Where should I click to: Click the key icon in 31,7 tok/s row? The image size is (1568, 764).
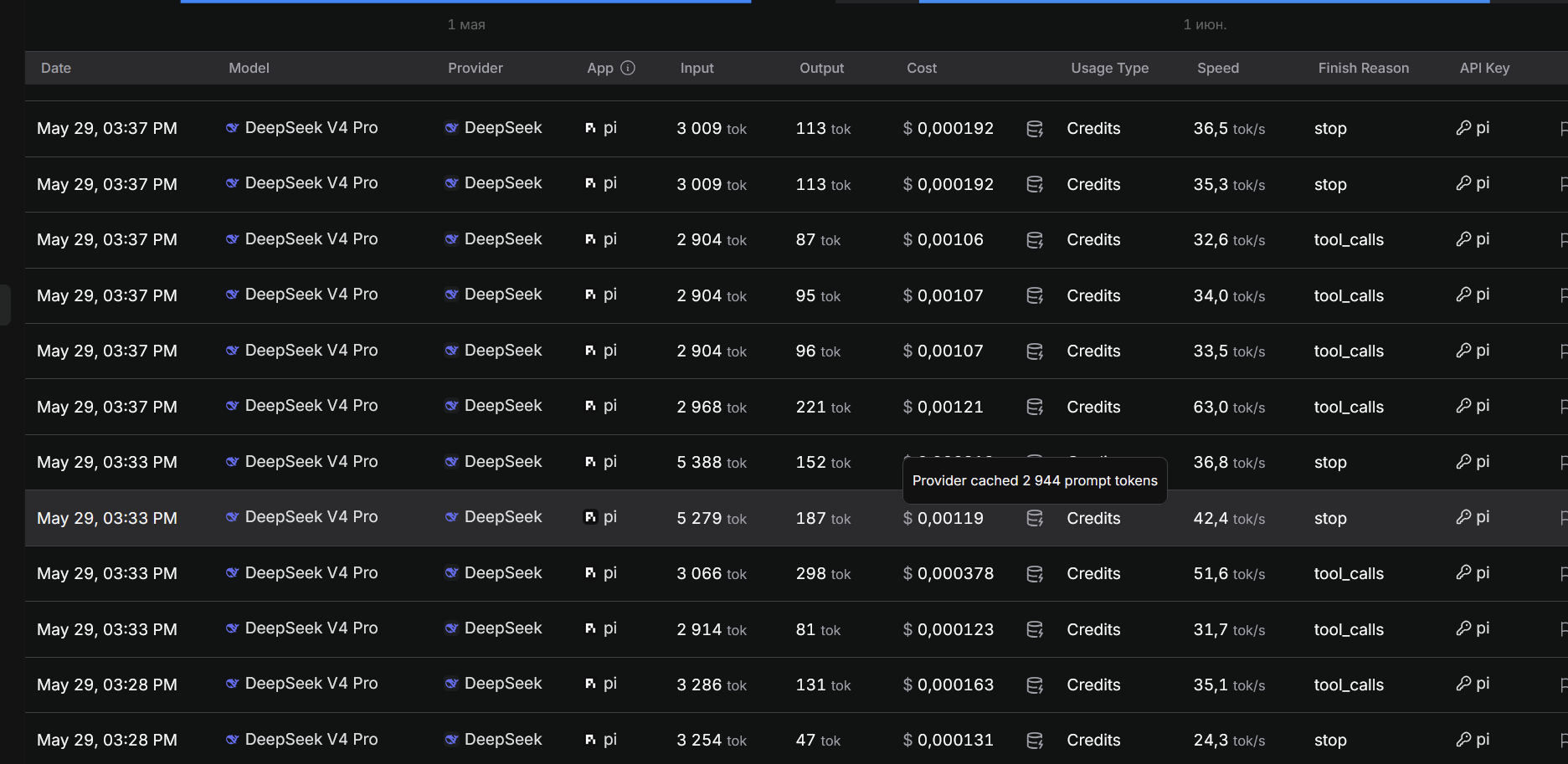[x=1463, y=628]
